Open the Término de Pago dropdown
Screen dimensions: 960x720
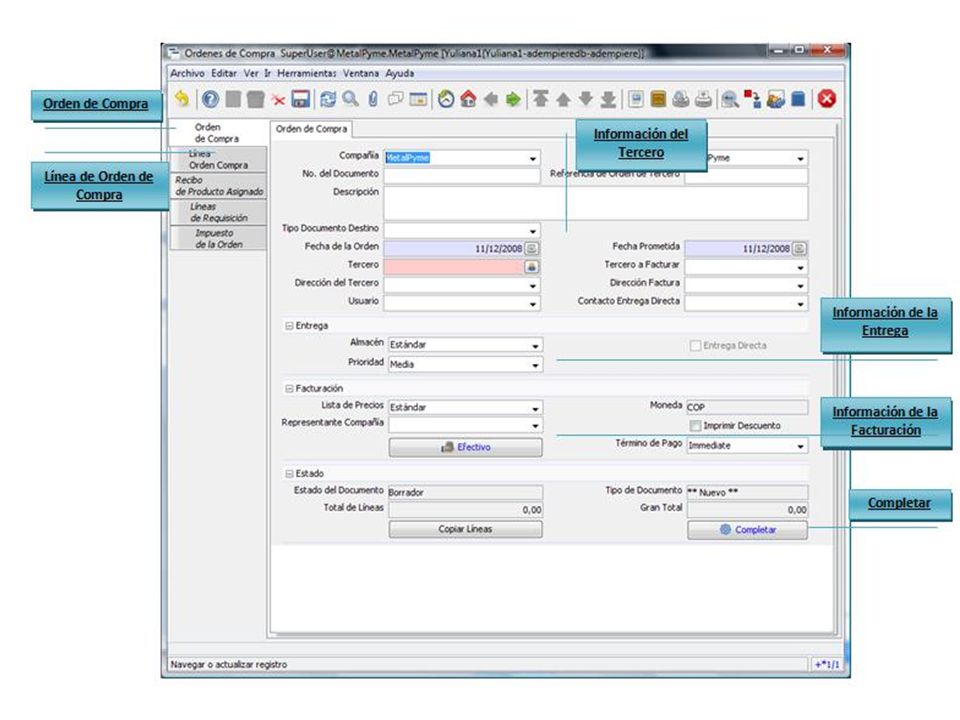(800, 446)
